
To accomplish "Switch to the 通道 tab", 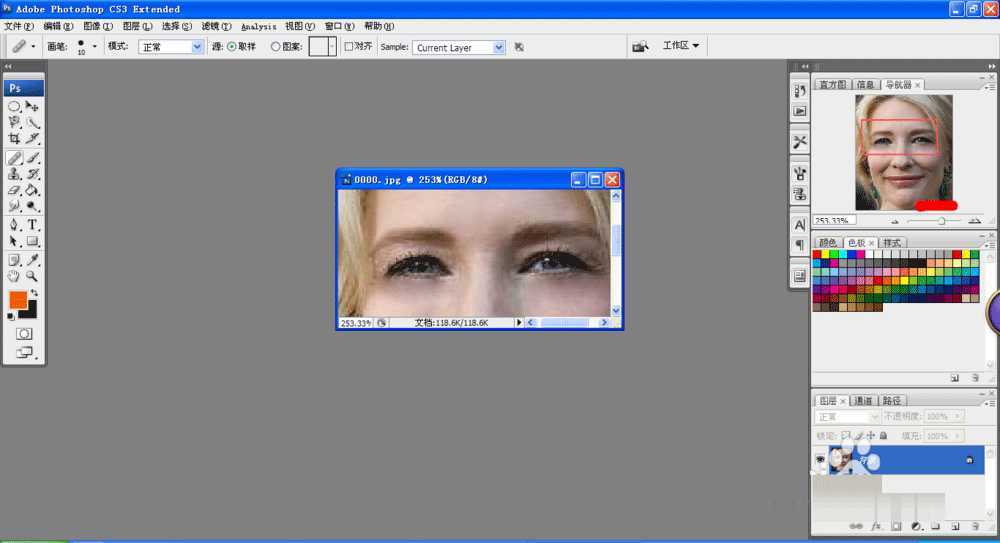I will pyautogui.click(x=863, y=401).
